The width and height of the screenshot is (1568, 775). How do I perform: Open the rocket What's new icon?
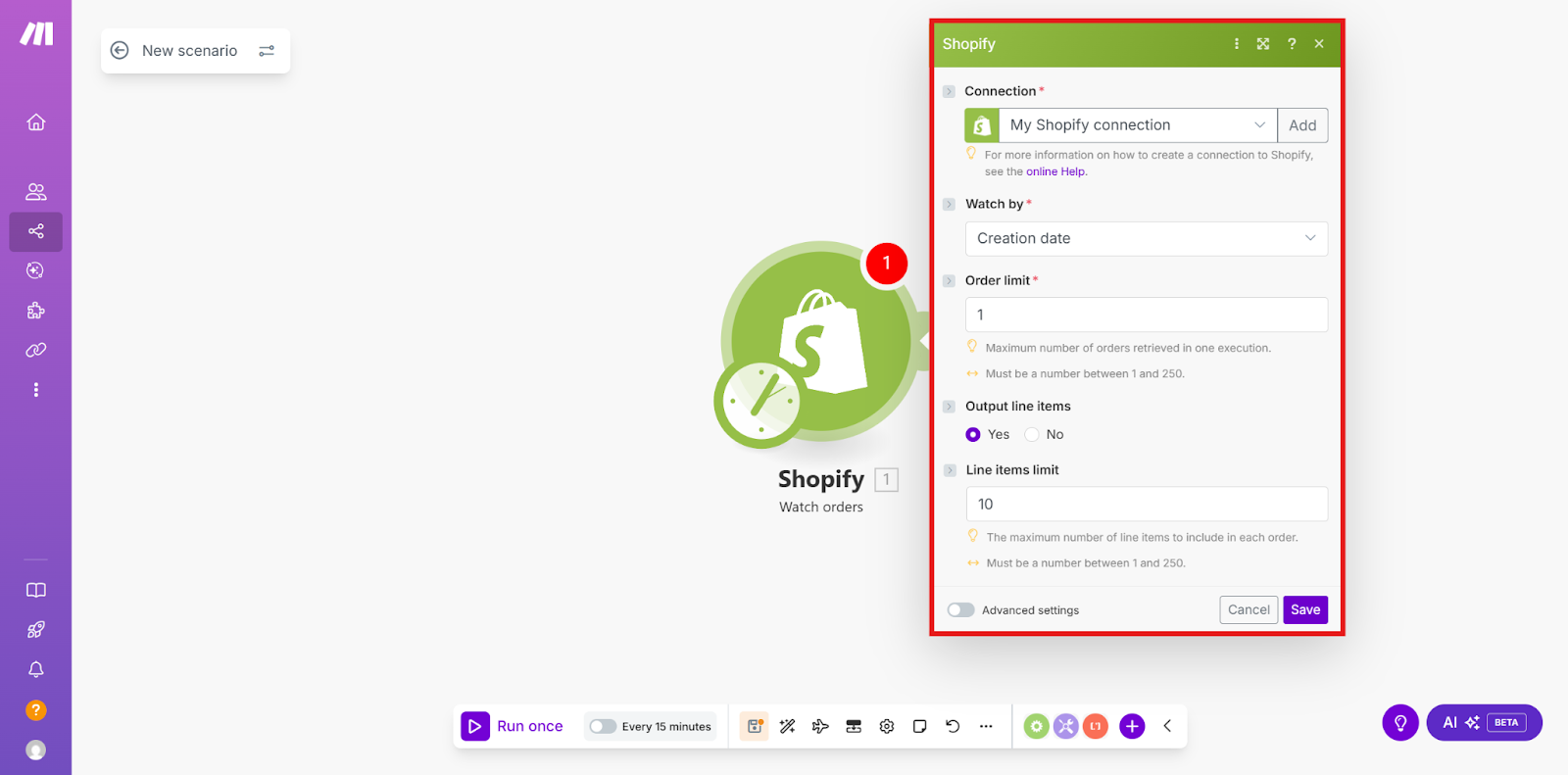pyautogui.click(x=36, y=630)
